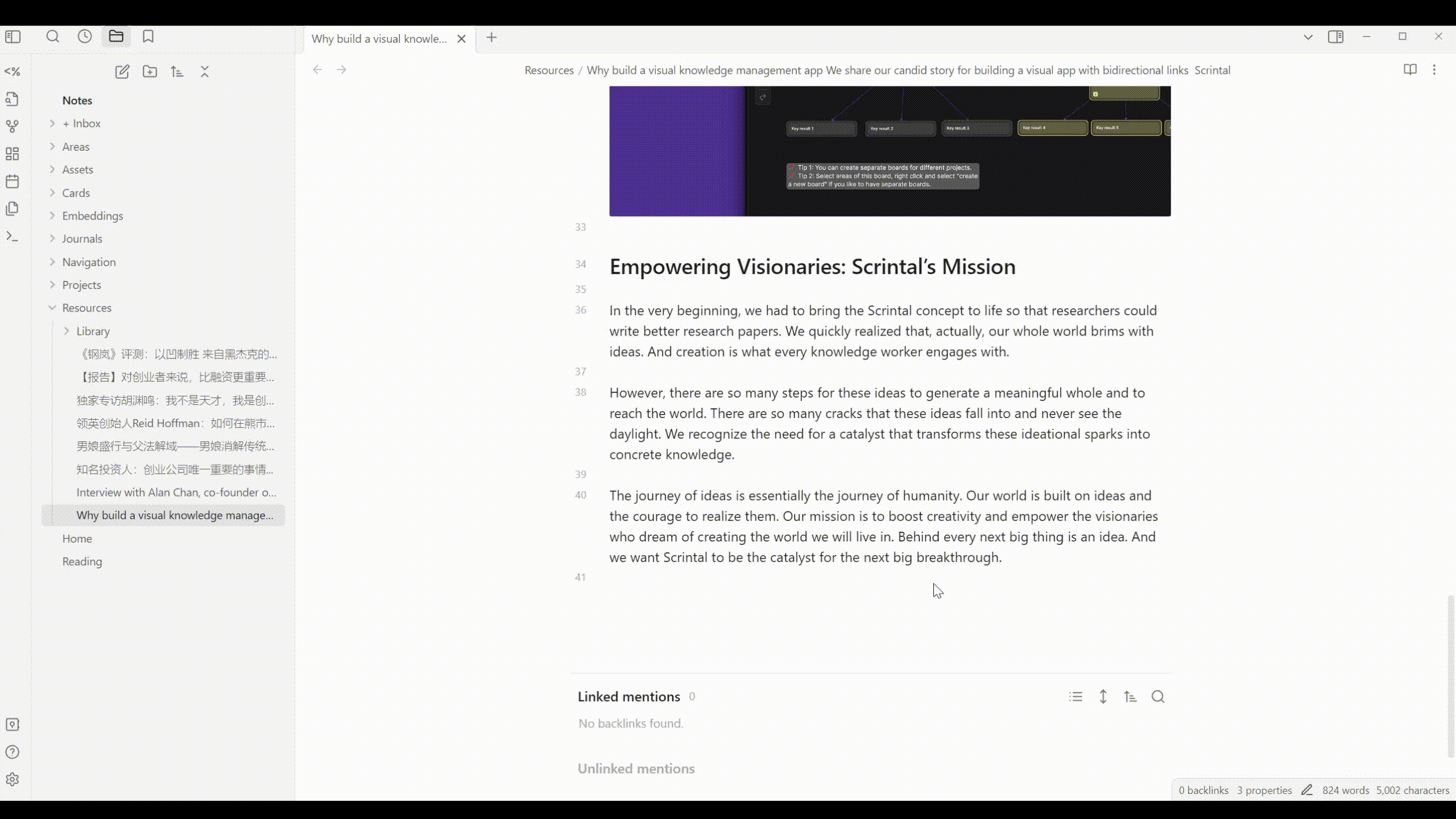The image size is (1456, 819).
Task: Click the Resources breadcrumb link
Action: tap(549, 71)
